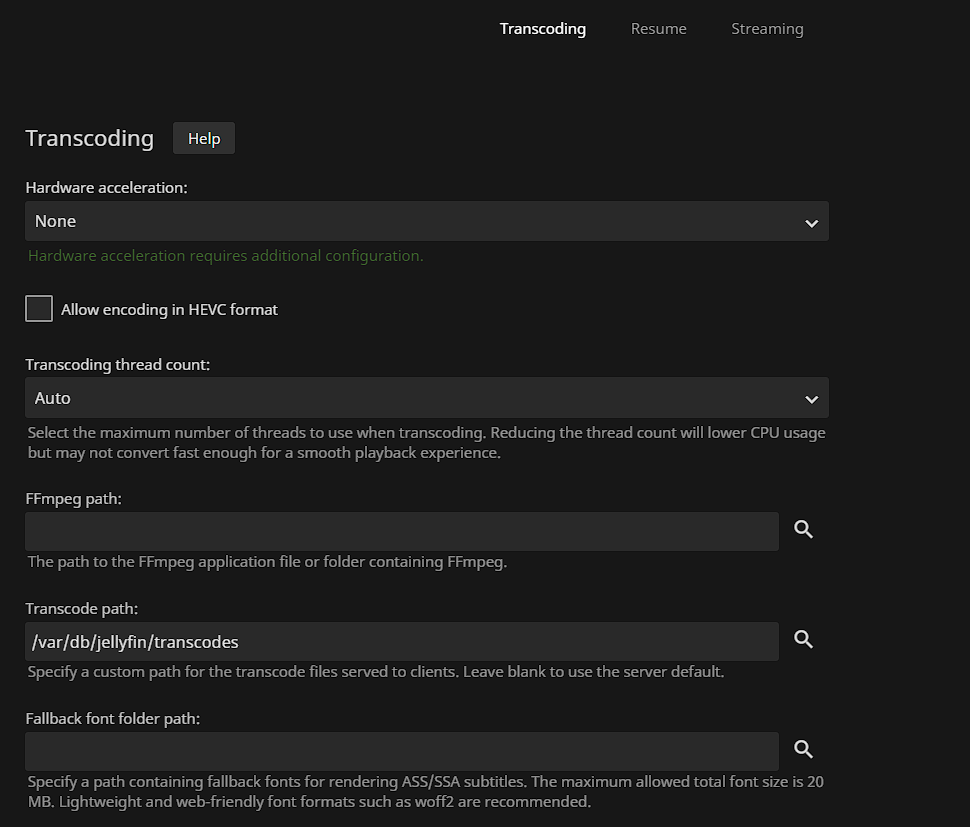The height and width of the screenshot is (827, 970).
Task: Open the Streaming tab
Action: tap(767, 29)
